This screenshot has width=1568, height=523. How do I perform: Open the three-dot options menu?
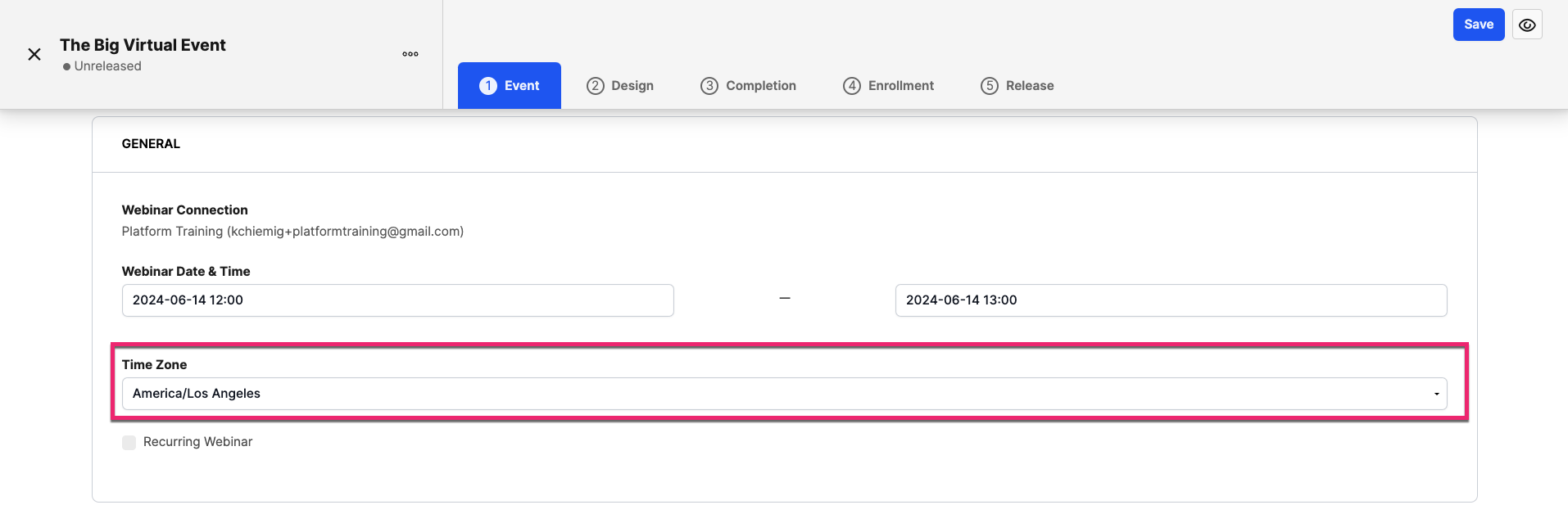(x=410, y=54)
